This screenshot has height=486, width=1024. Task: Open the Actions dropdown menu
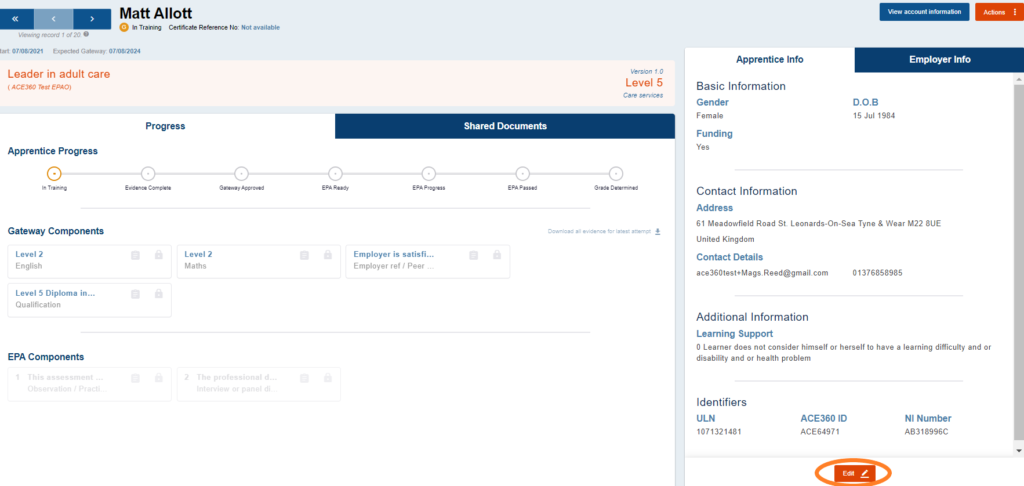tap(997, 12)
